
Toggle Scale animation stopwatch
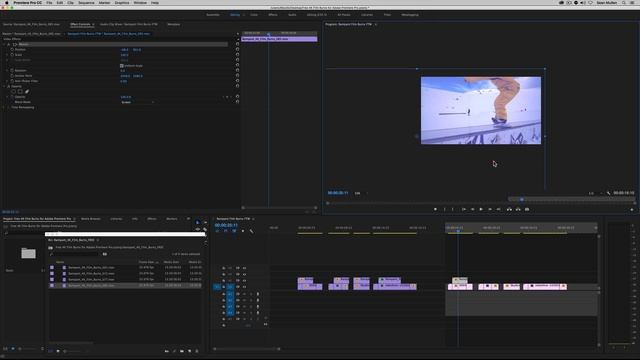tap(12, 55)
